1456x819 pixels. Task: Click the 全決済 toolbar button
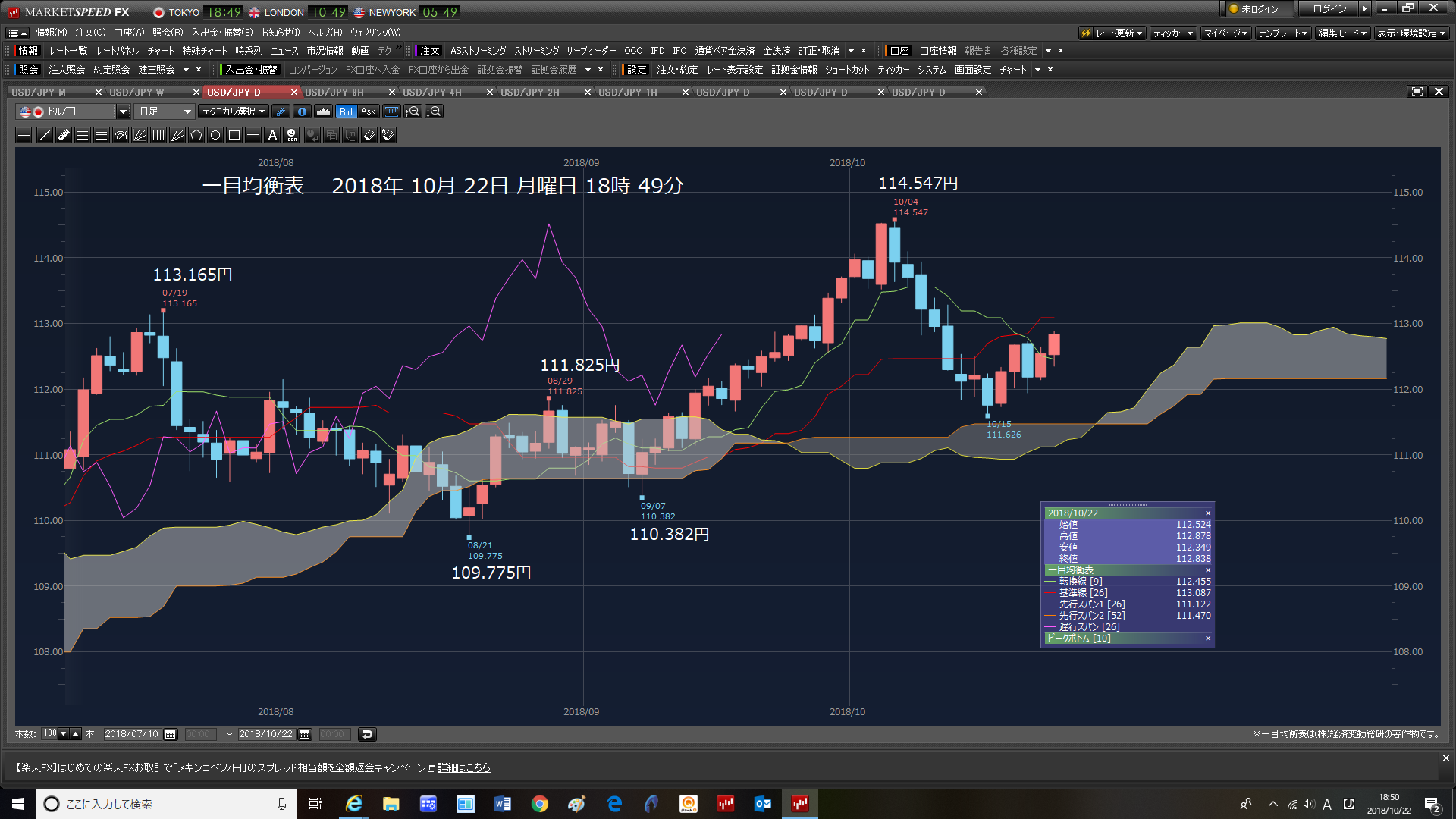[x=777, y=51]
